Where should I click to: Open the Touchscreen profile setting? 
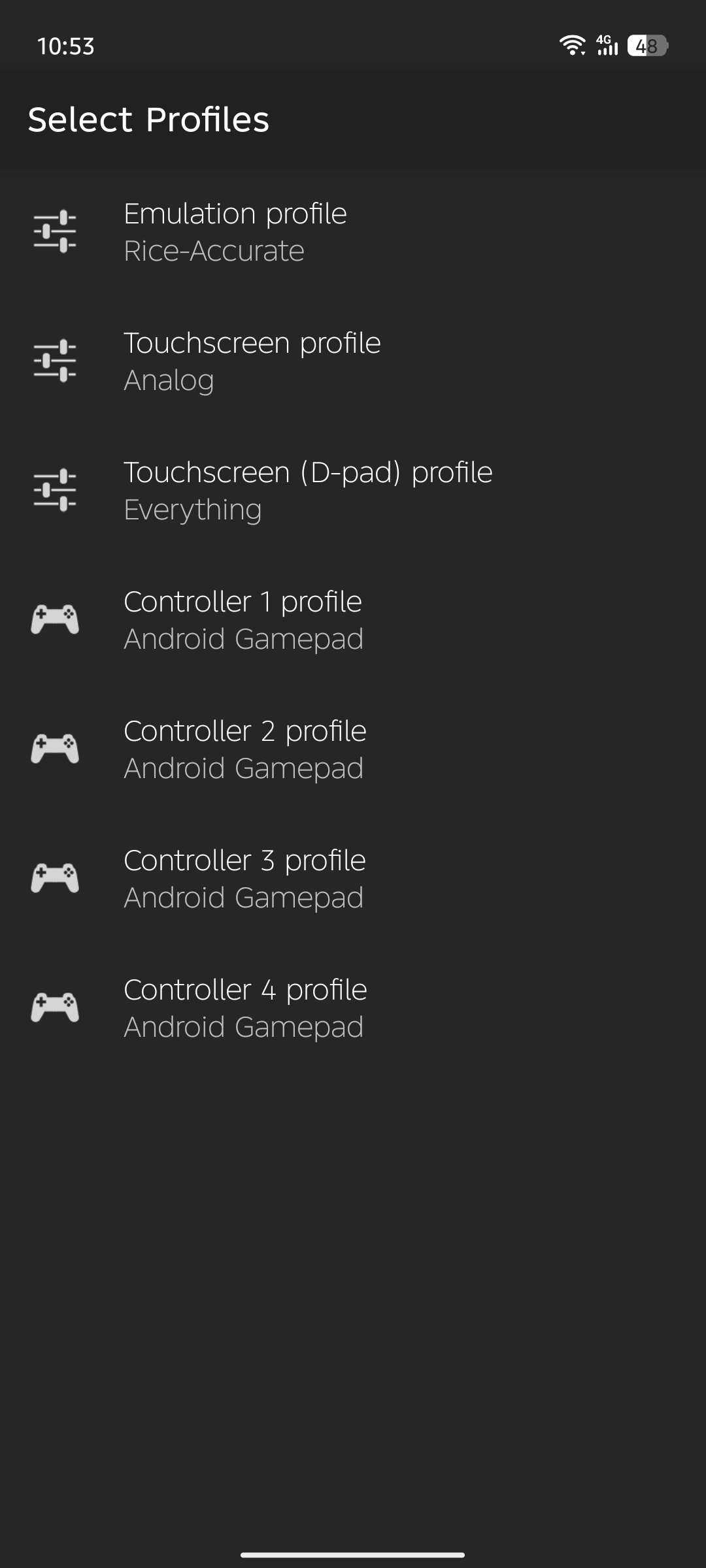[353, 361]
